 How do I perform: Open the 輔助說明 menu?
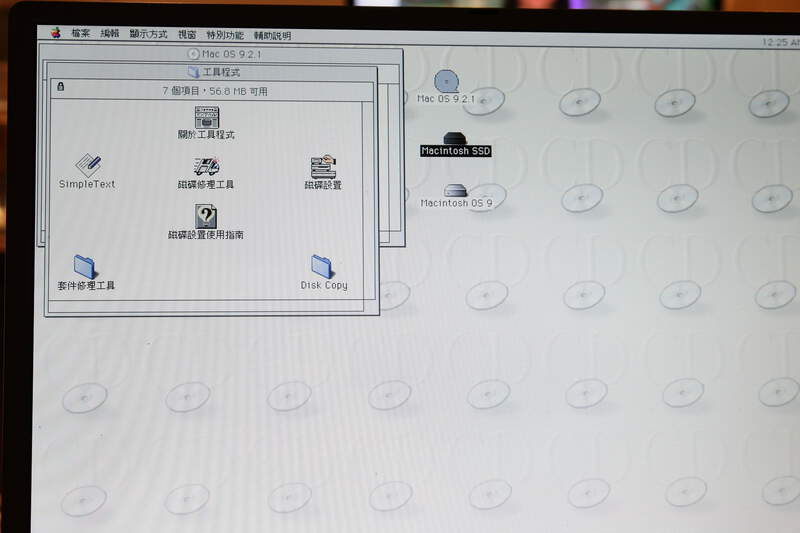(x=272, y=36)
